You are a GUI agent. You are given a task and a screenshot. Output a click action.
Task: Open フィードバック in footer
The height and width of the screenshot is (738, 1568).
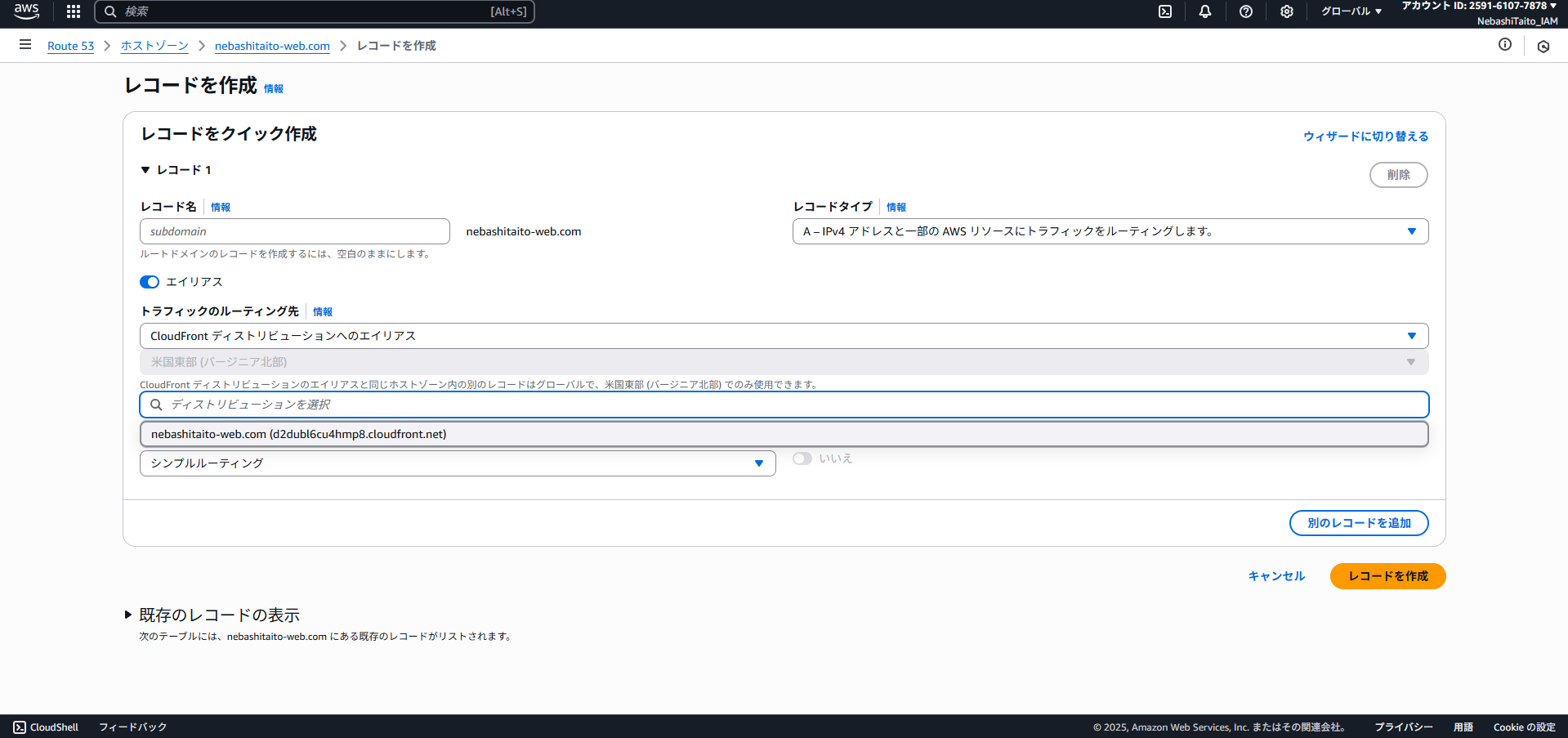(132, 727)
